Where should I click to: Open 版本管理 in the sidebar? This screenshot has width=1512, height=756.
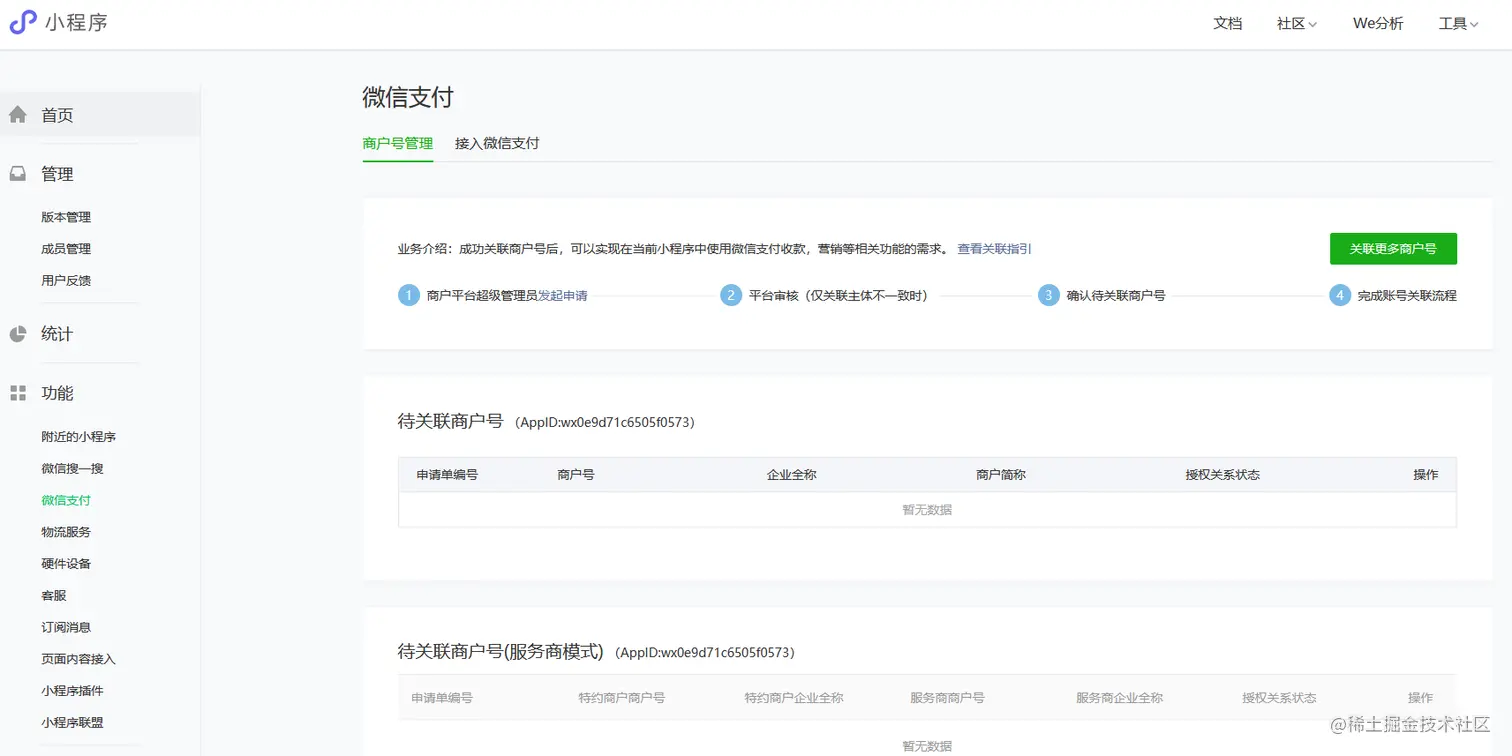click(x=66, y=217)
